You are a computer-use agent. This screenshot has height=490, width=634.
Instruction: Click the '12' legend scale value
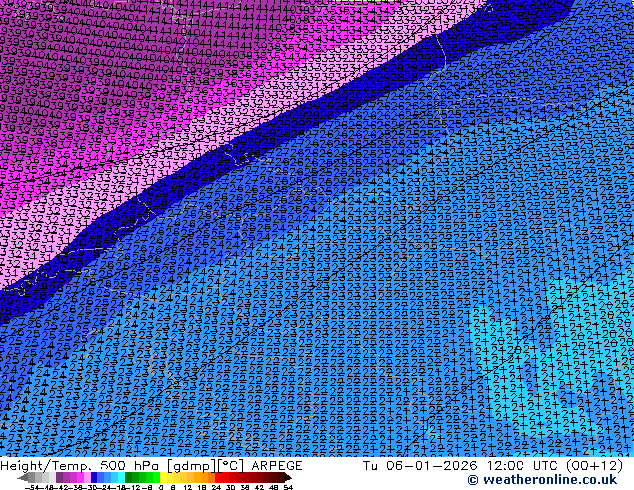187,487
